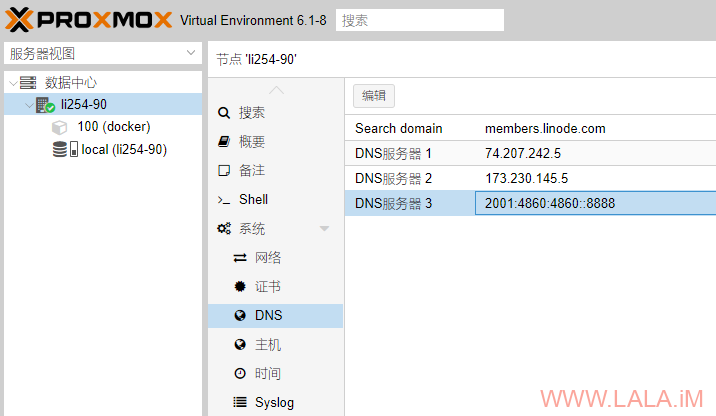Select the DNS服务器 1 row label
716x416 pixels.
click(393, 153)
